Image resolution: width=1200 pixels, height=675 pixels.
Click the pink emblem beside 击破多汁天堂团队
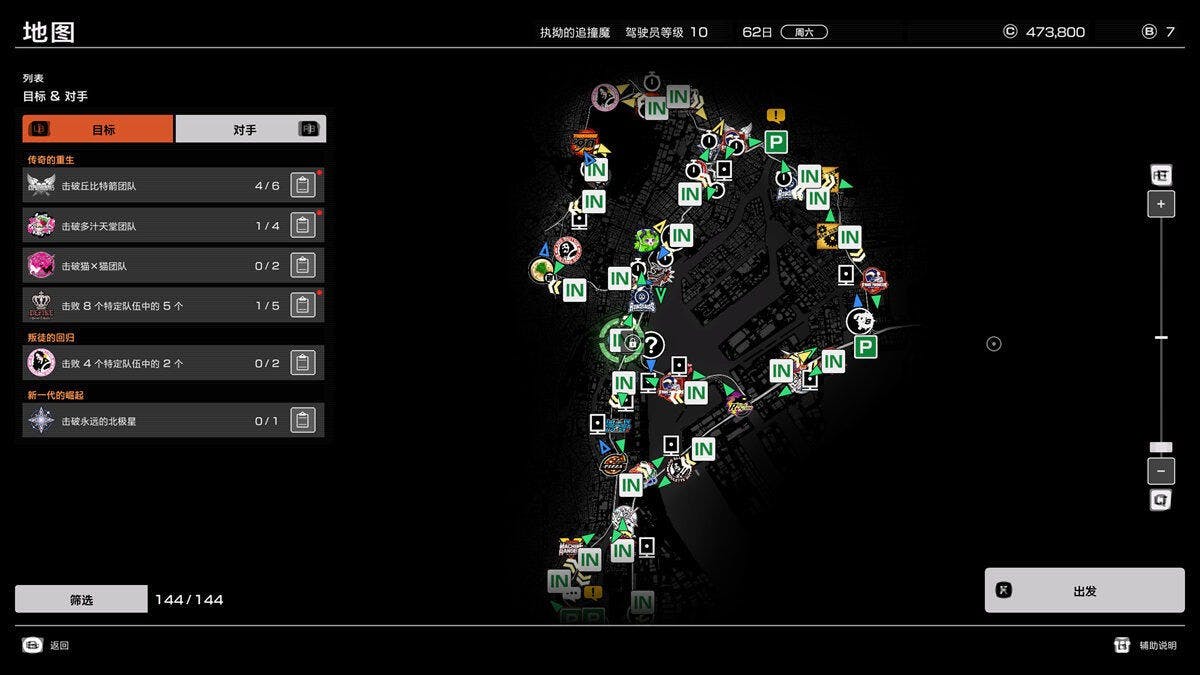click(41, 226)
